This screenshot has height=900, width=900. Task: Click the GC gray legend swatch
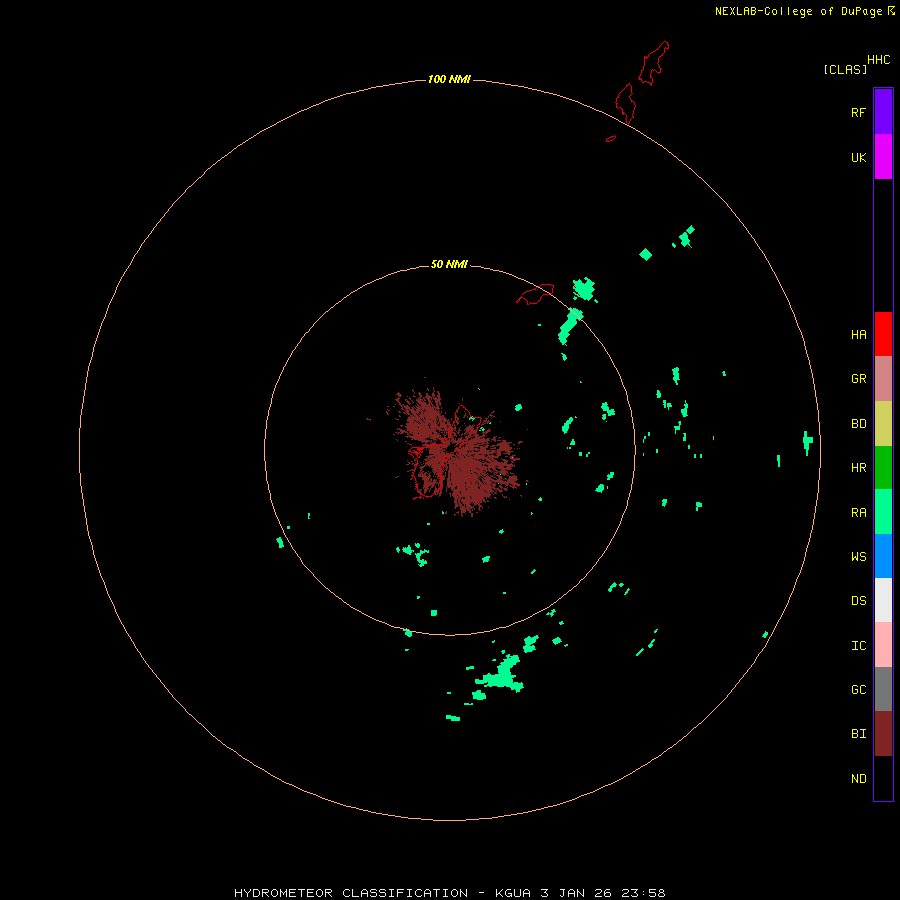point(883,689)
